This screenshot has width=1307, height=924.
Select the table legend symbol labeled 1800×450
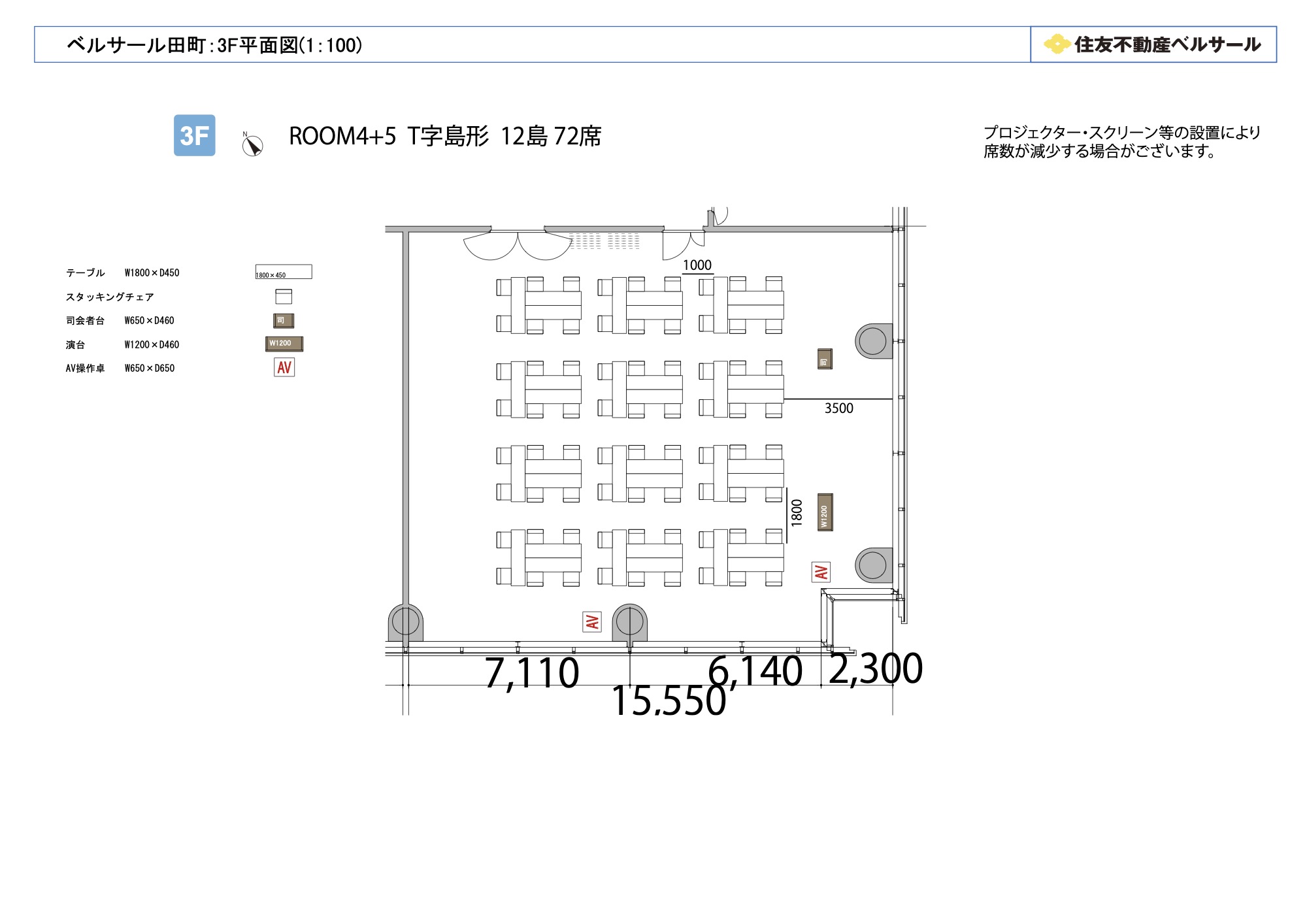pos(284,272)
